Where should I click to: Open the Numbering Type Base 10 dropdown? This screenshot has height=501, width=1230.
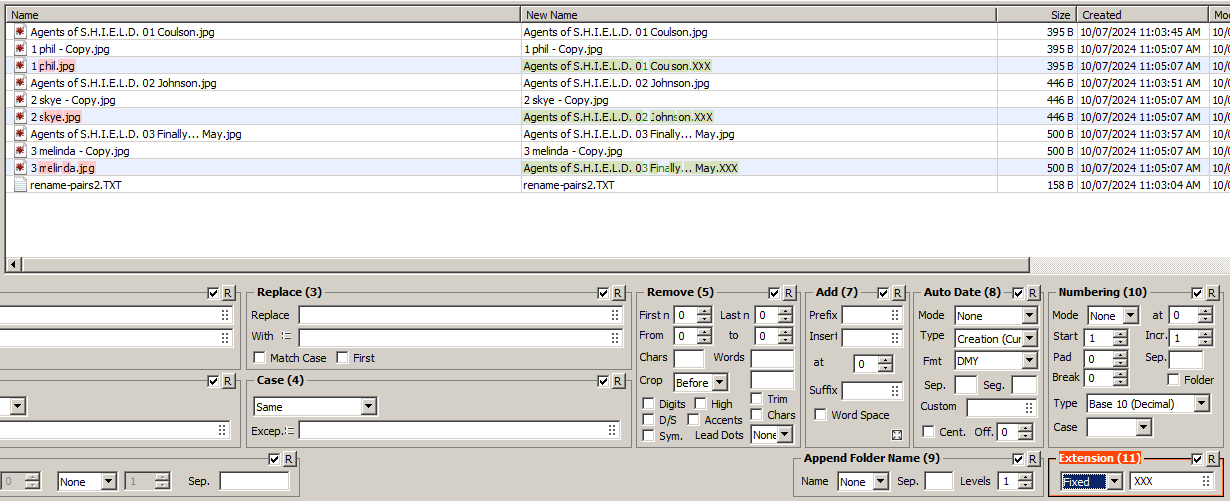[x=1148, y=404]
